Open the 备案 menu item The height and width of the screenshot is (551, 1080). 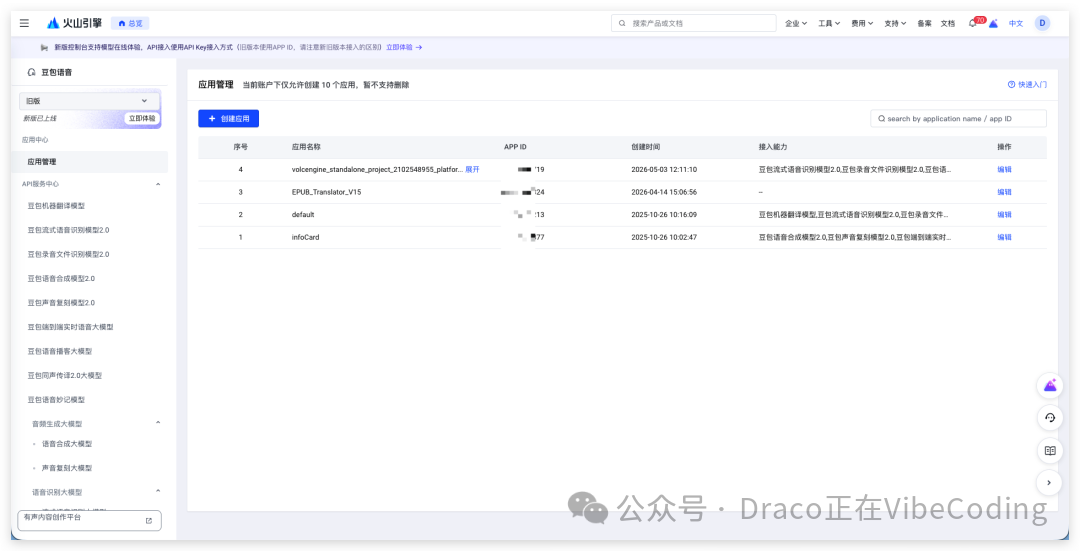tap(924, 23)
